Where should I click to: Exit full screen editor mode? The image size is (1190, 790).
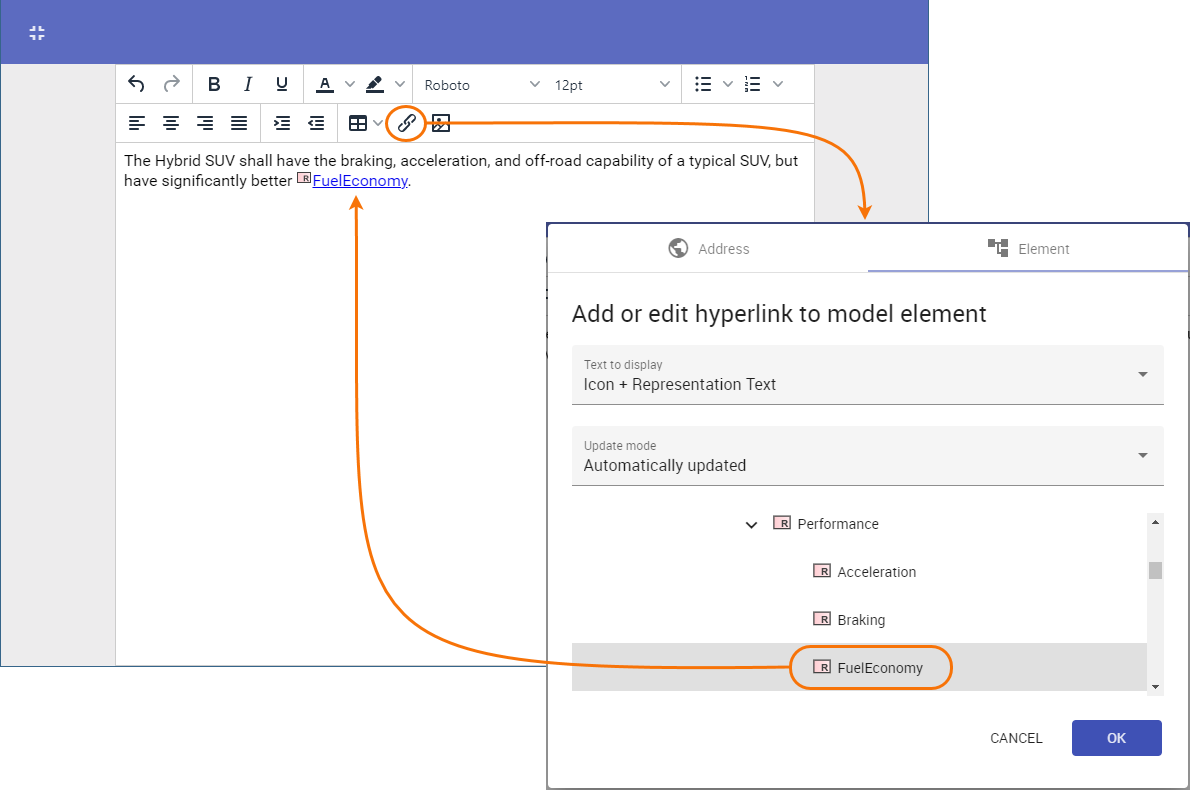coord(37,33)
